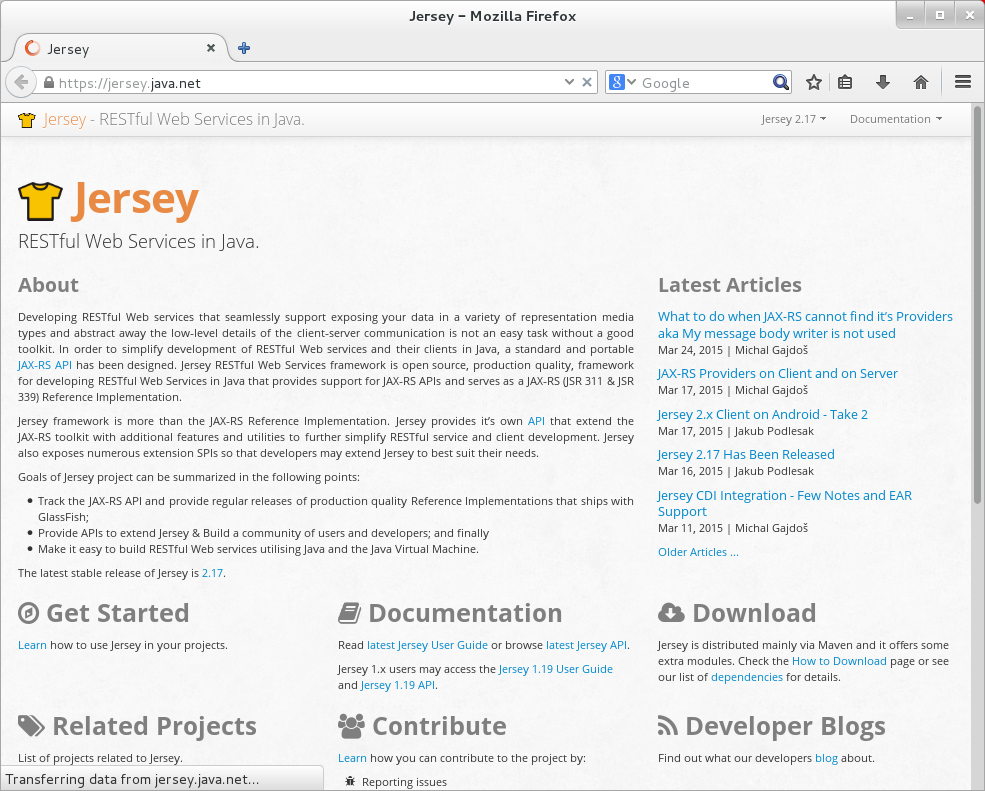Viewport: 985px width, 791px height.
Task: Click the Download heading
Action: [754, 613]
